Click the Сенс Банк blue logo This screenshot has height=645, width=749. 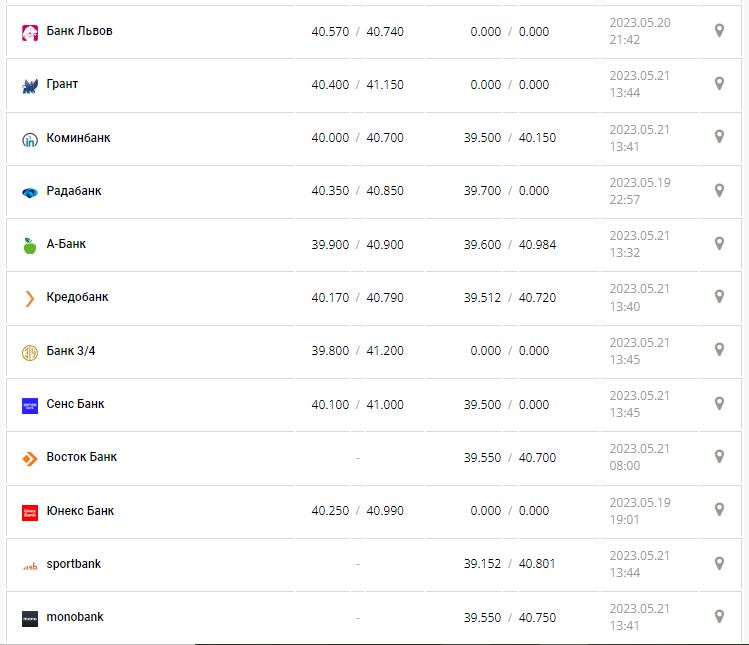(29, 405)
